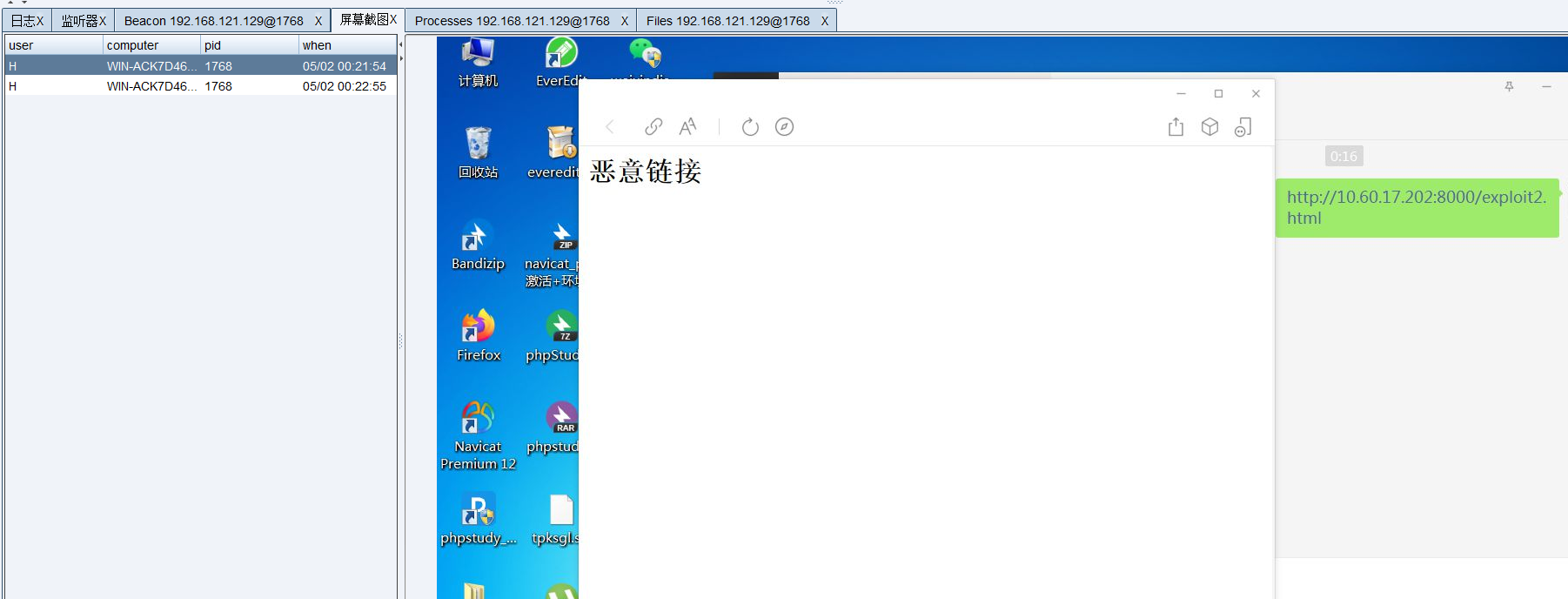Screen dimensions: 1568x599
Task: Click the floating window icon in the browser toolbar
Action: click(x=1243, y=127)
